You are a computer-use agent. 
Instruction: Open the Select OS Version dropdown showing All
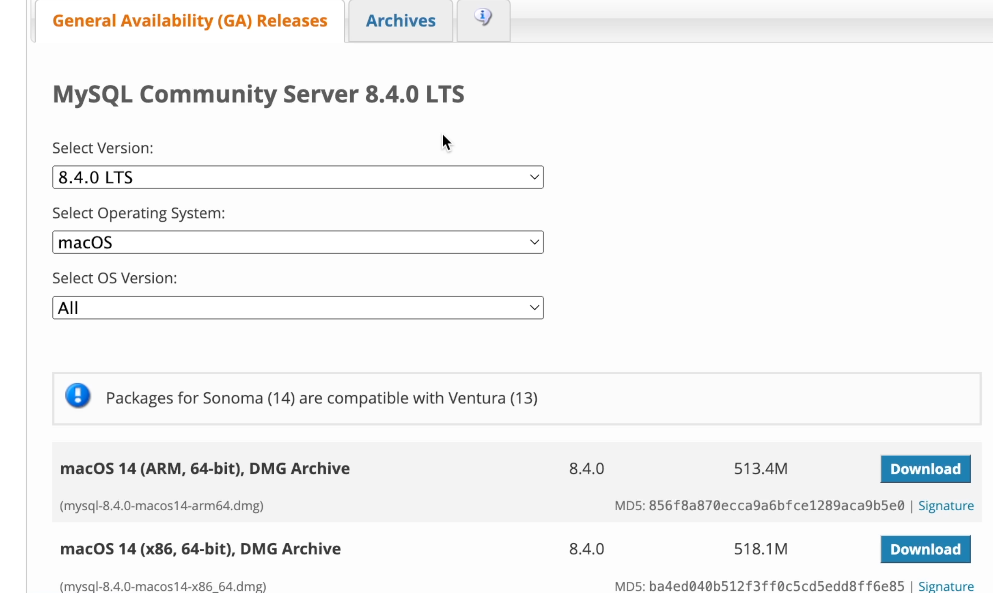(298, 308)
